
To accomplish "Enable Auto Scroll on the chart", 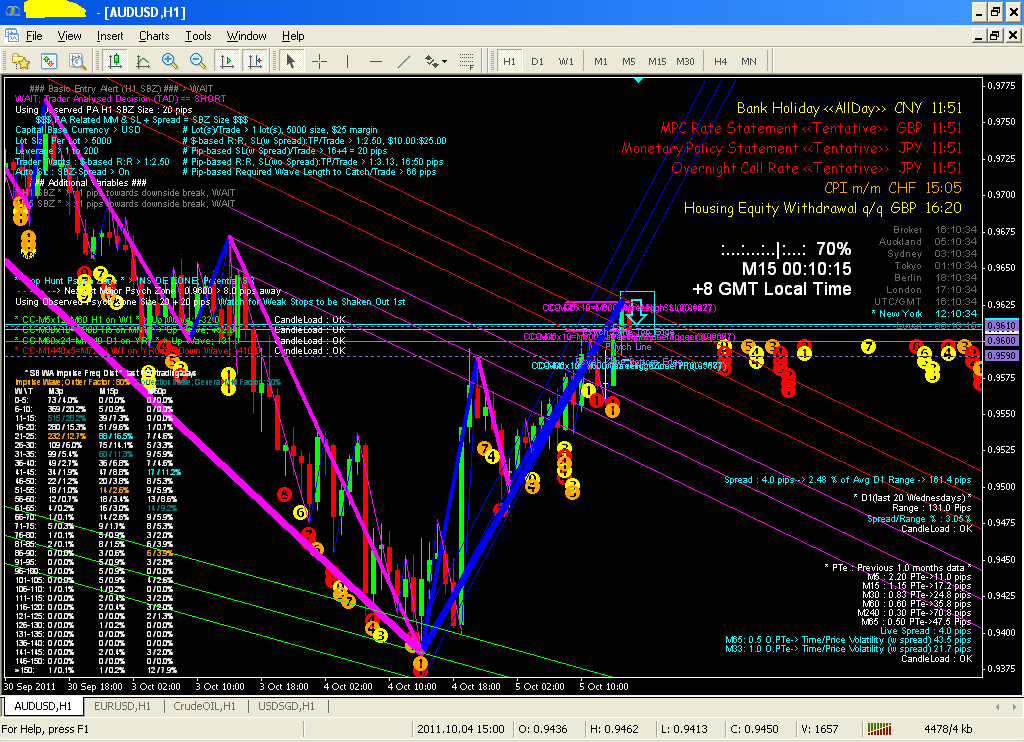I will pos(228,61).
